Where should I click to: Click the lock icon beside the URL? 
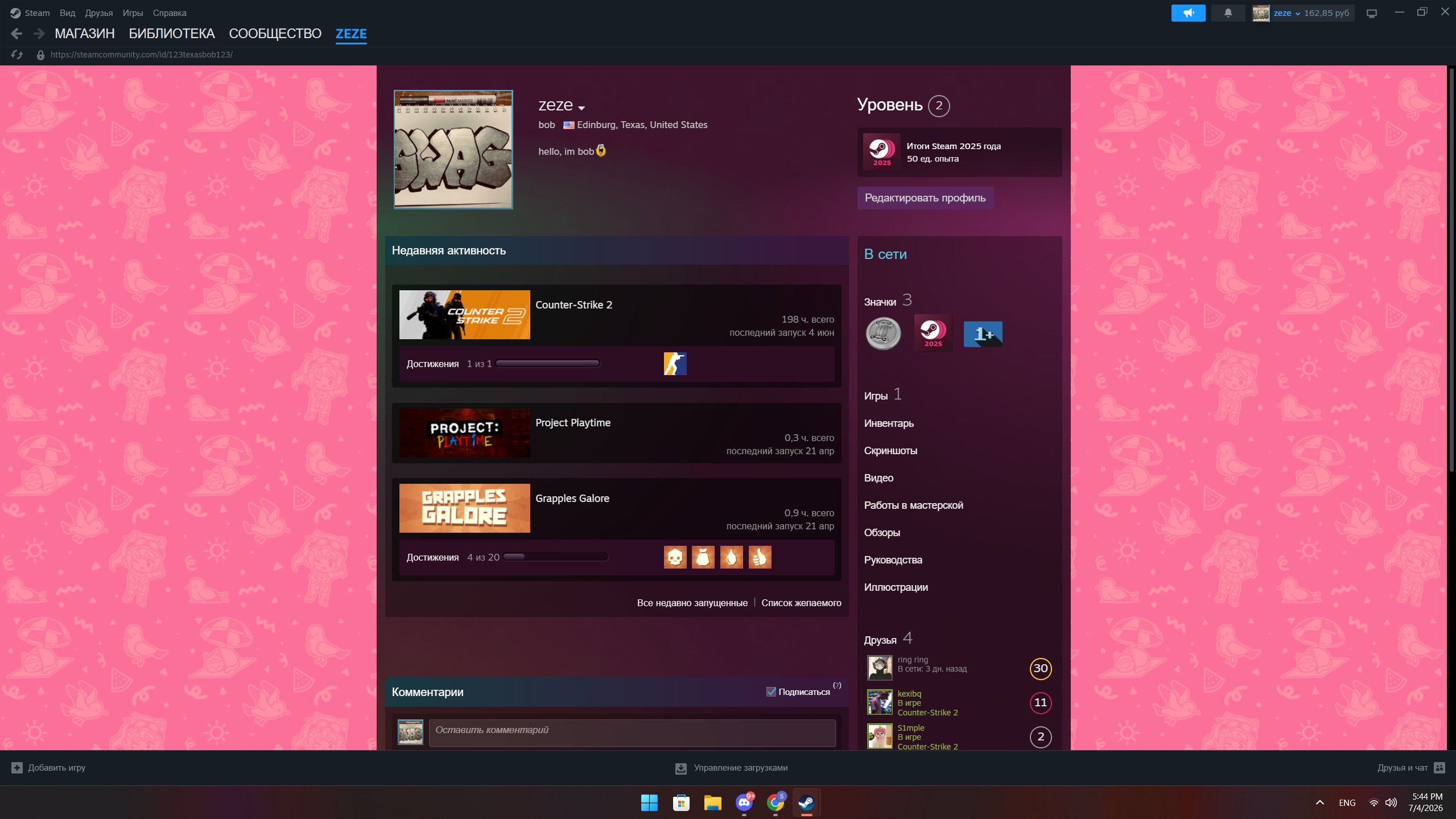(x=40, y=55)
